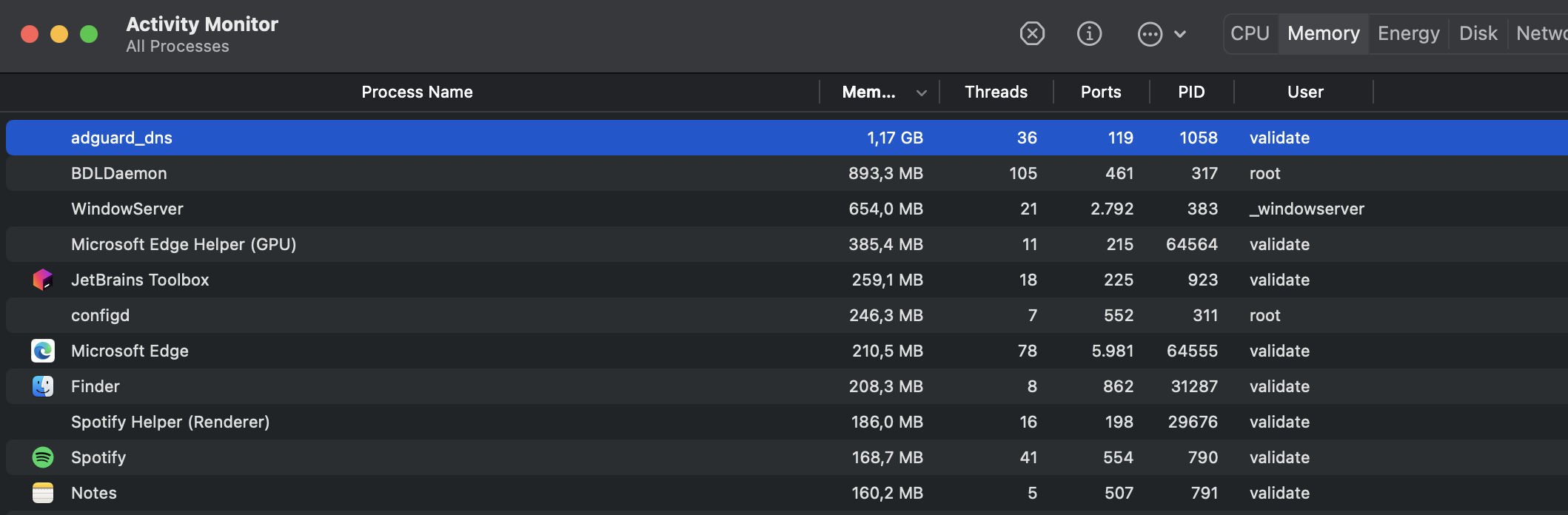
Task: Select the JetBrains Toolbox process name
Action: (x=140, y=280)
